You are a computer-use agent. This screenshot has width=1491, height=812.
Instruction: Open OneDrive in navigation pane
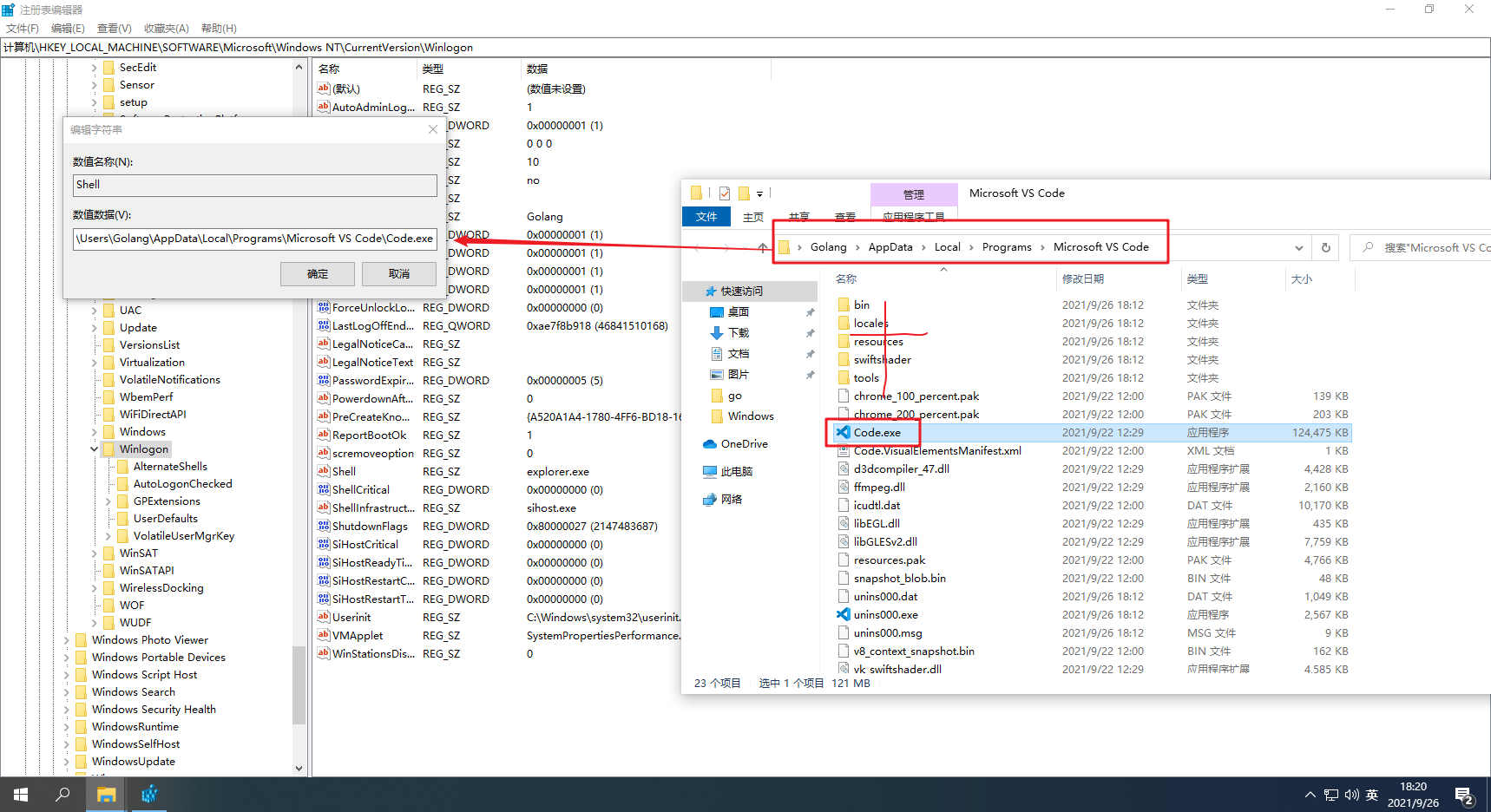(744, 443)
